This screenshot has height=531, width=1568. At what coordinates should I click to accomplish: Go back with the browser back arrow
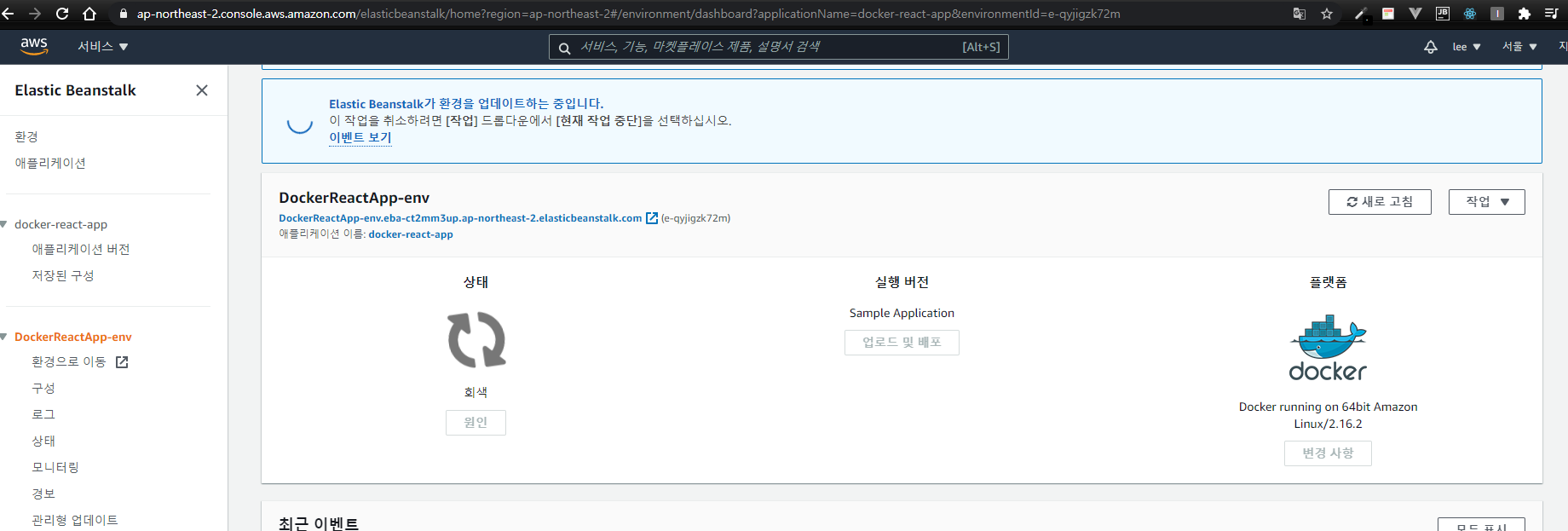coord(8,14)
